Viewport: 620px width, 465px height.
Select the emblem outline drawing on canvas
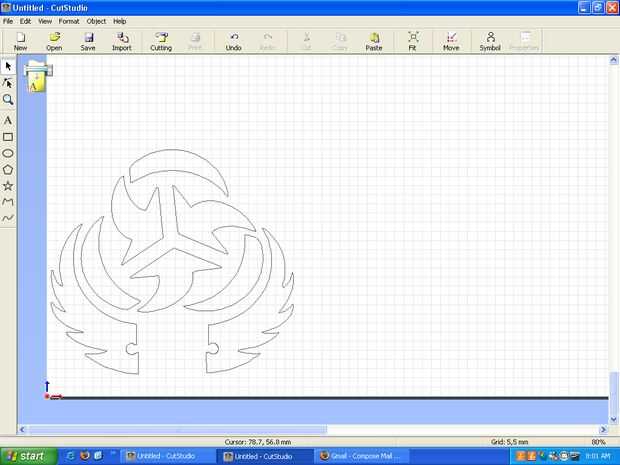pos(172,262)
